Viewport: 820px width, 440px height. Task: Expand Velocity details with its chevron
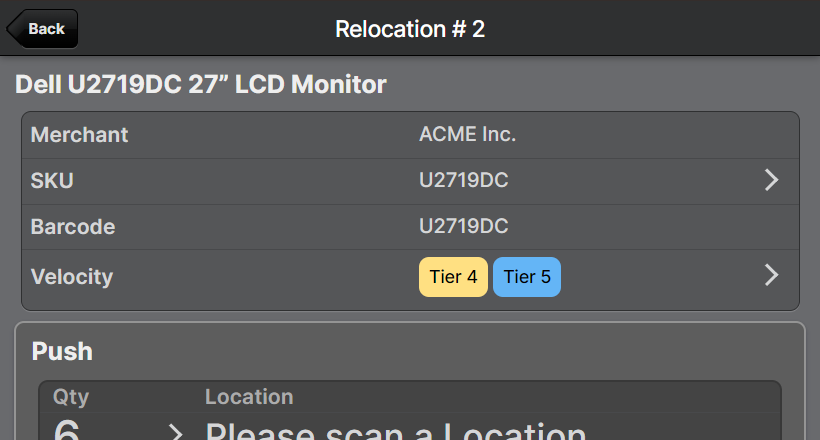(x=771, y=275)
